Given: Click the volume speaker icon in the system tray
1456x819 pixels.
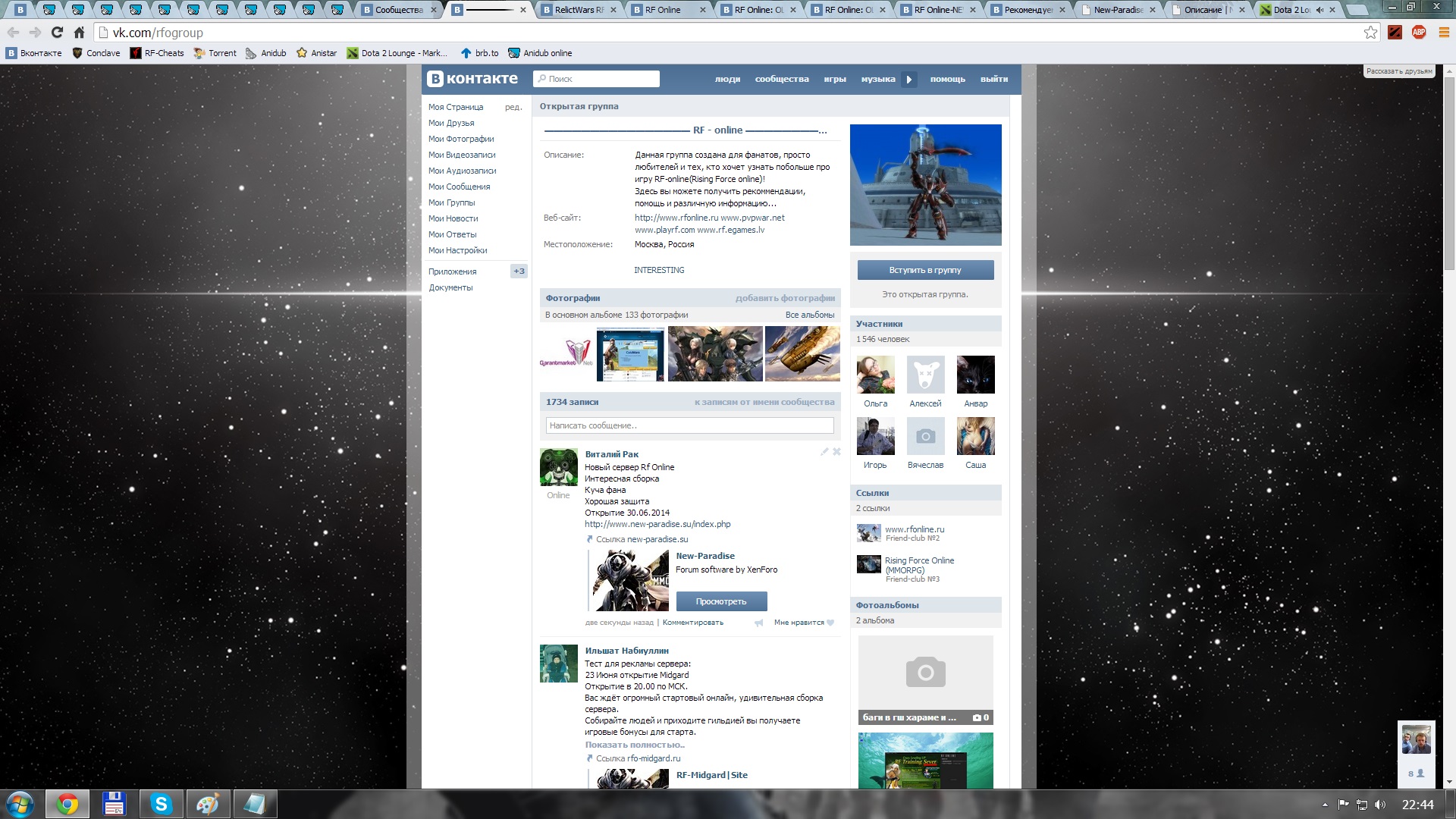Looking at the screenshot, I should (x=1379, y=805).
